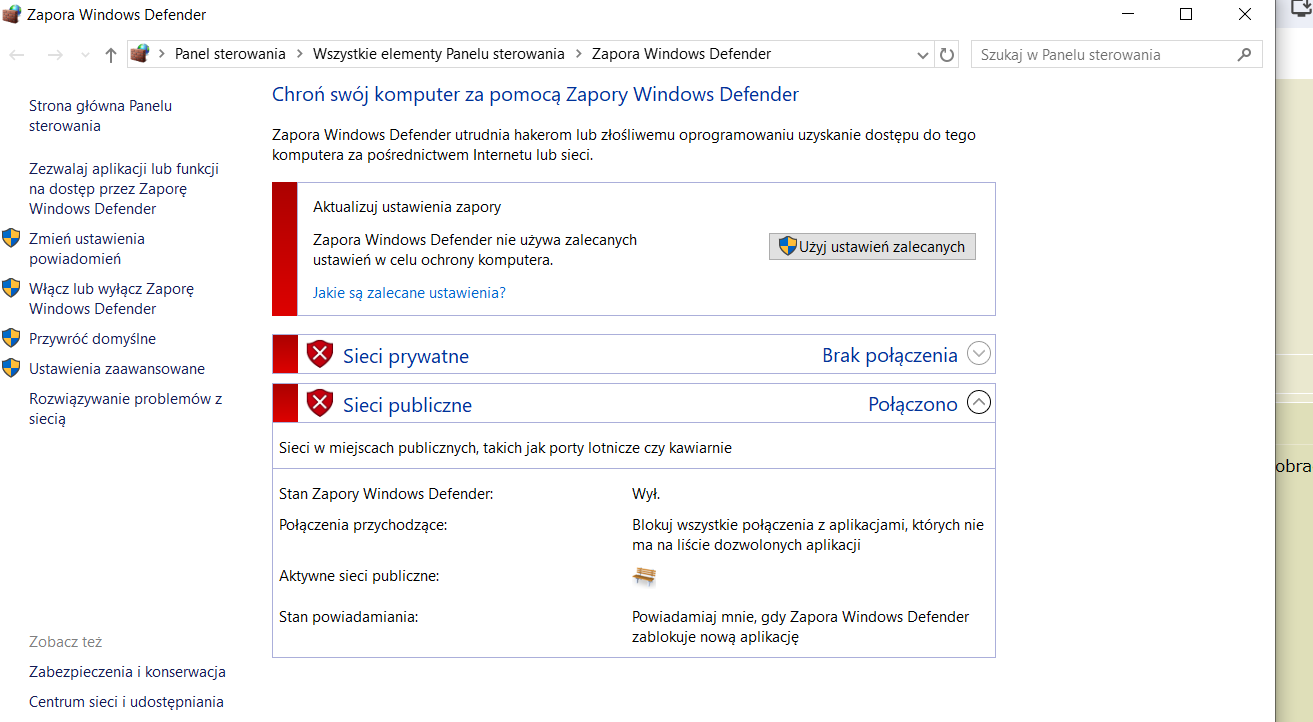Viewport: 1313px width, 722px height.
Task: Click the red shield icon for Sieci publiczne
Action: 319,403
